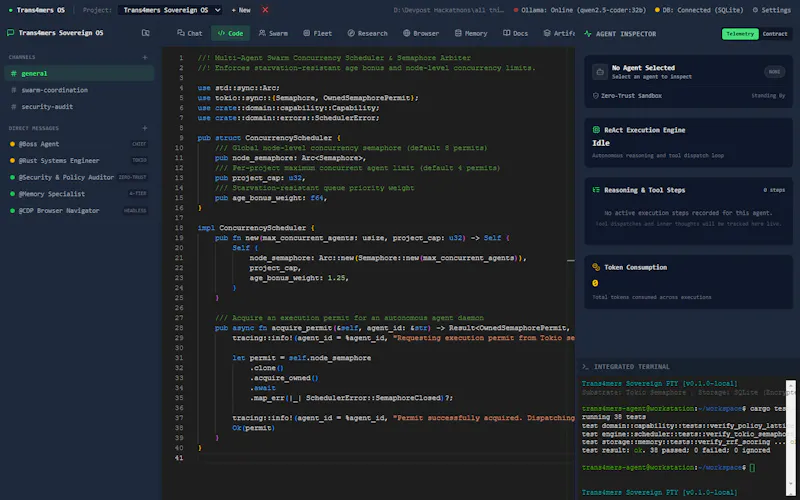This screenshot has width=800, height=500.
Task: Switch inspector to Telemetry view
Action: 740,34
